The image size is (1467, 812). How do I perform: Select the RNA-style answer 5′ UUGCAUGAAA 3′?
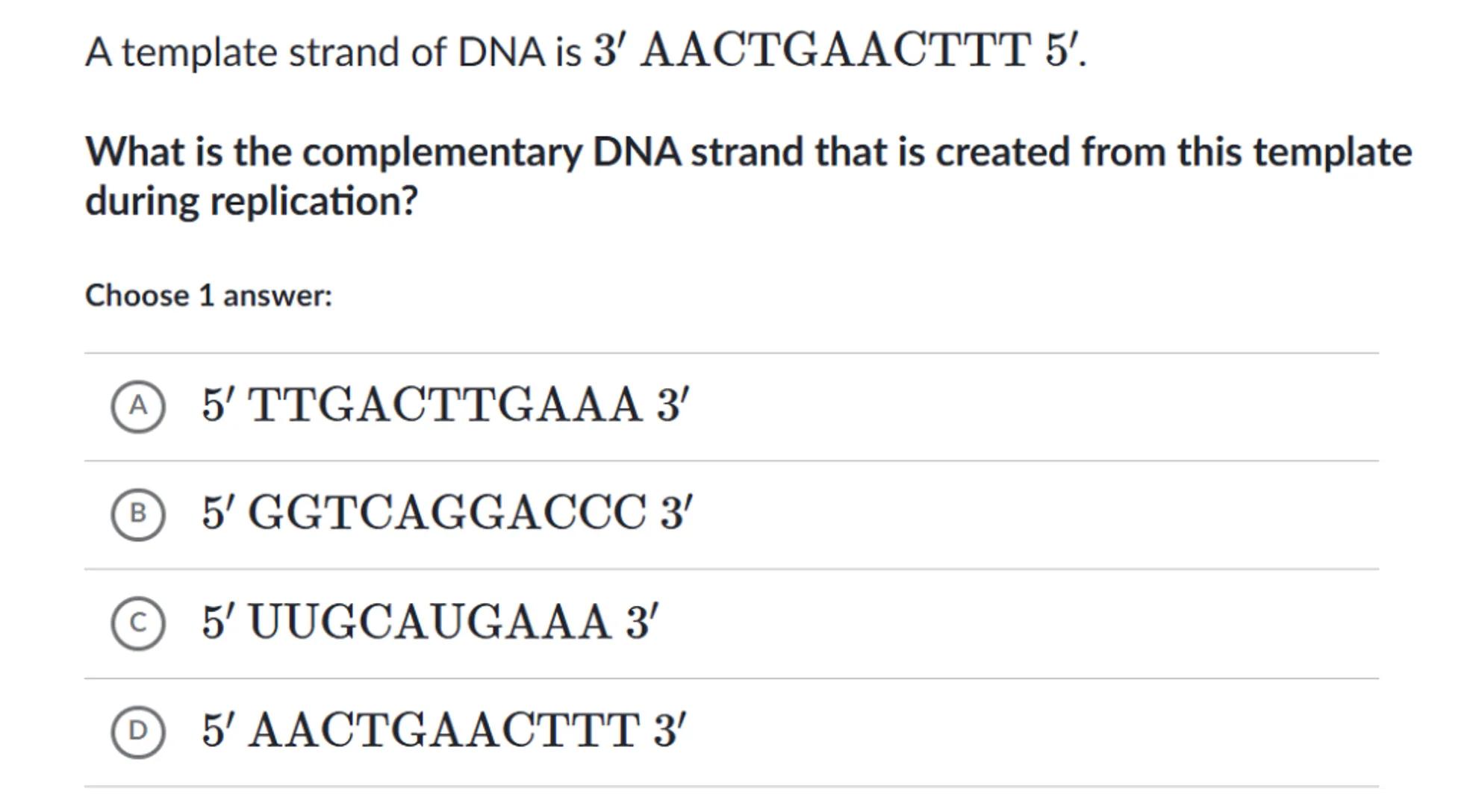pyautogui.click(x=430, y=622)
